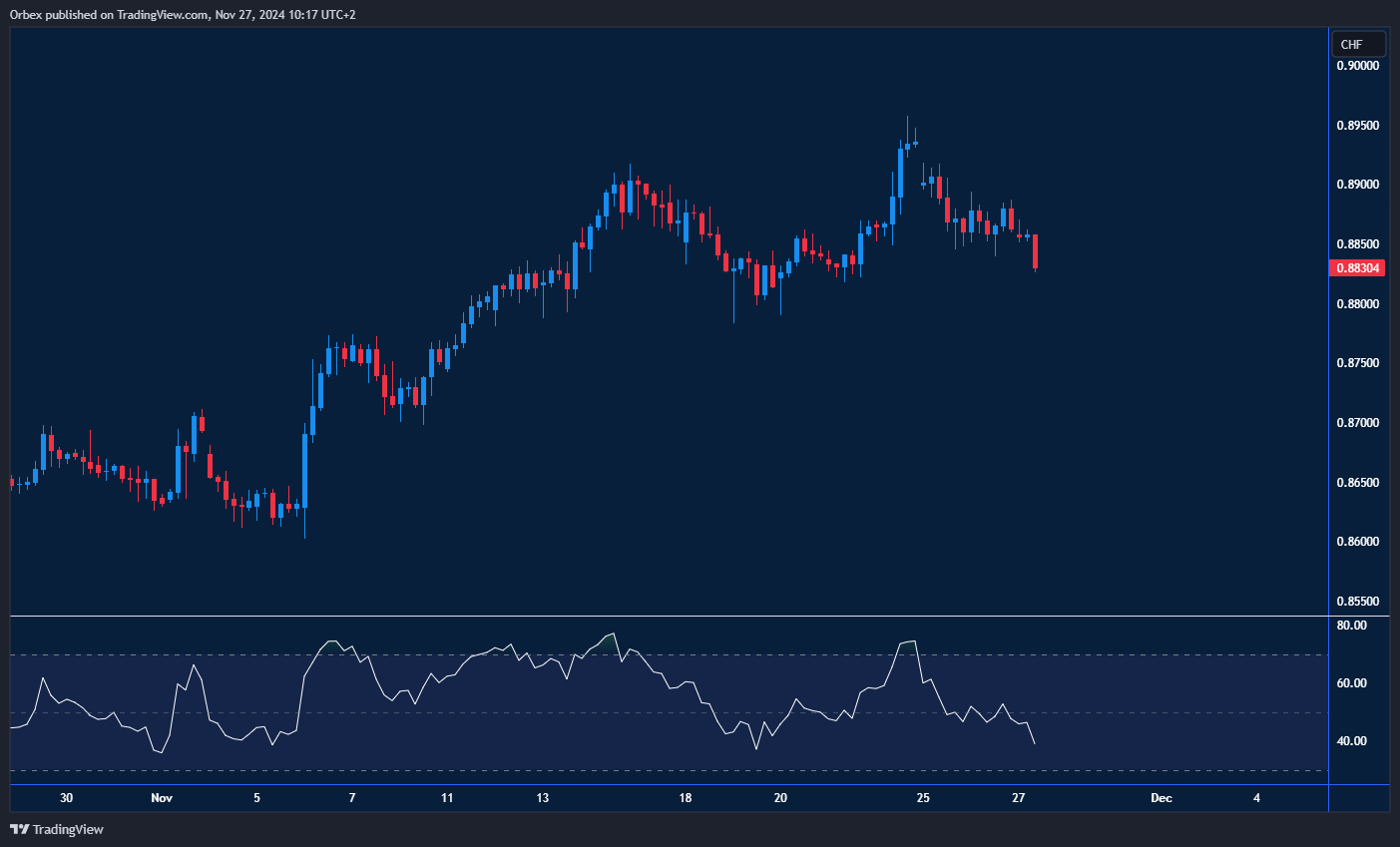Click the 60.00 level on the RSI scale
Viewport: 1400px width, 847px height.
pyautogui.click(x=1351, y=683)
